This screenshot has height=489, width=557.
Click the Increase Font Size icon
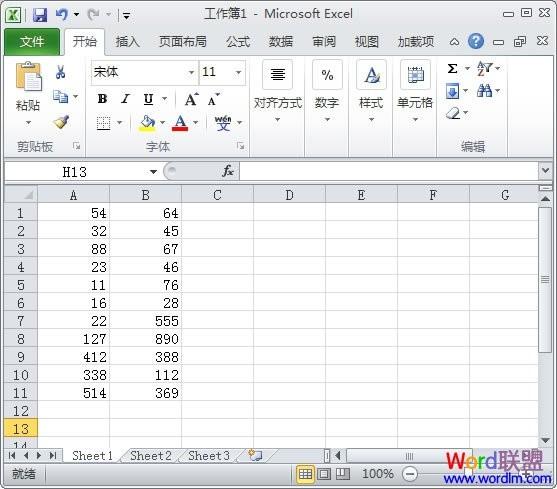191,99
